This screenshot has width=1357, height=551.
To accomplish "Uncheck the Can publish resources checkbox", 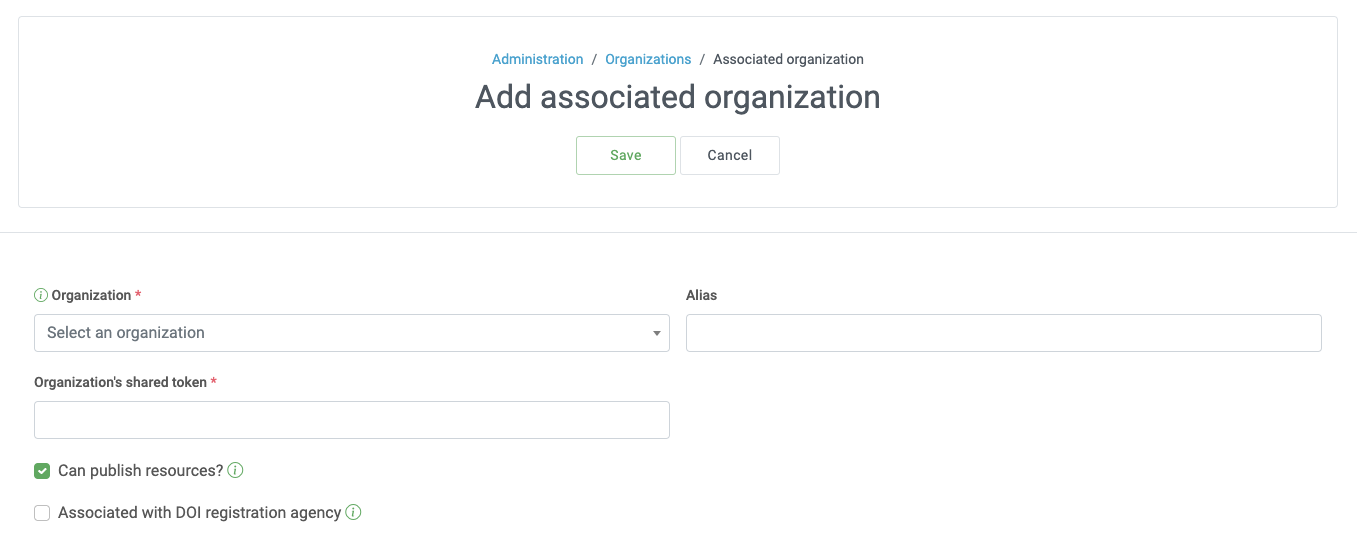I will point(42,471).
